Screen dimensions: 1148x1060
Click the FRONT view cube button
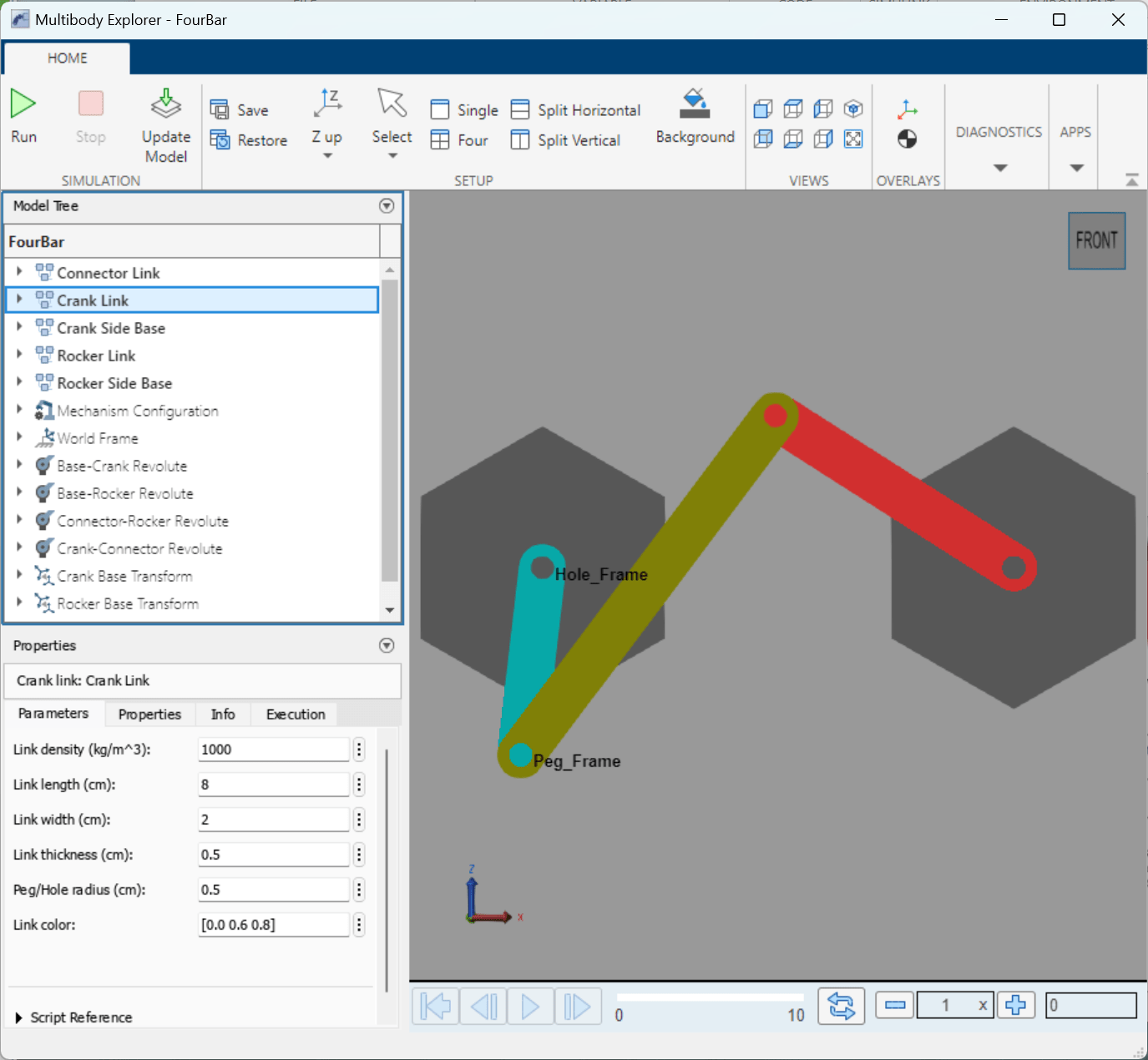(1096, 241)
